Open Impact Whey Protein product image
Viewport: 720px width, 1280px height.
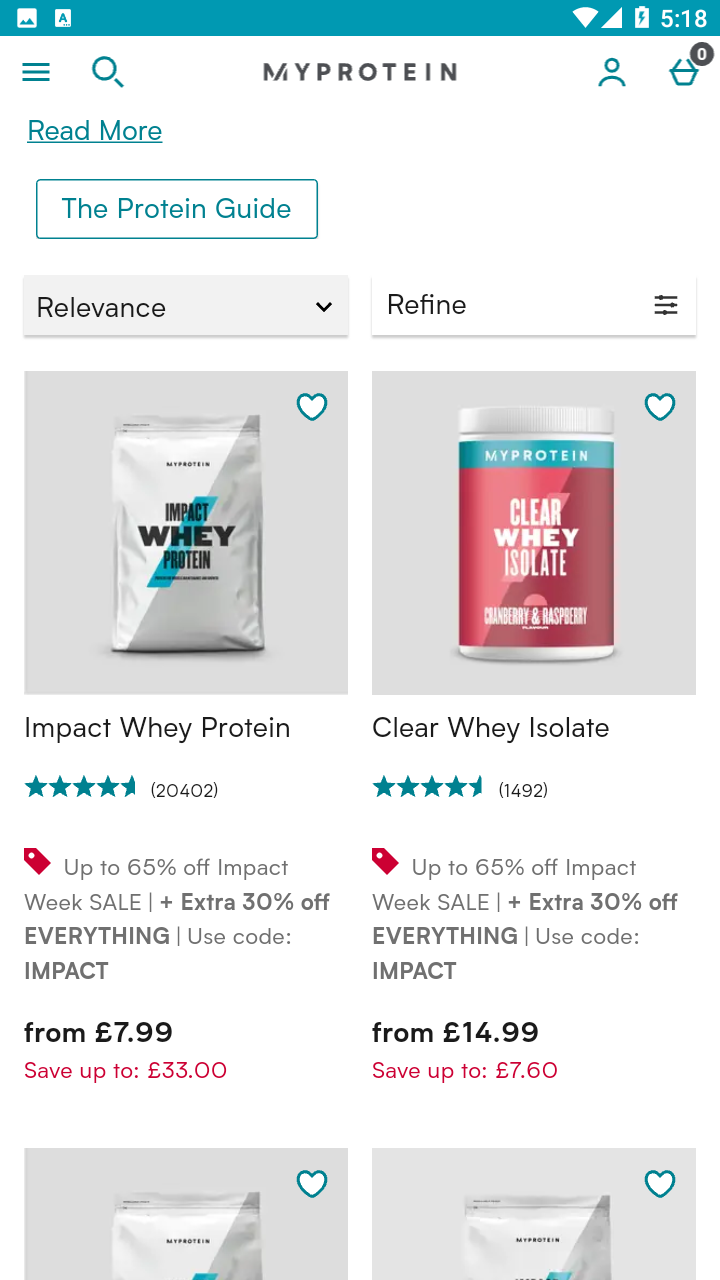tap(186, 533)
